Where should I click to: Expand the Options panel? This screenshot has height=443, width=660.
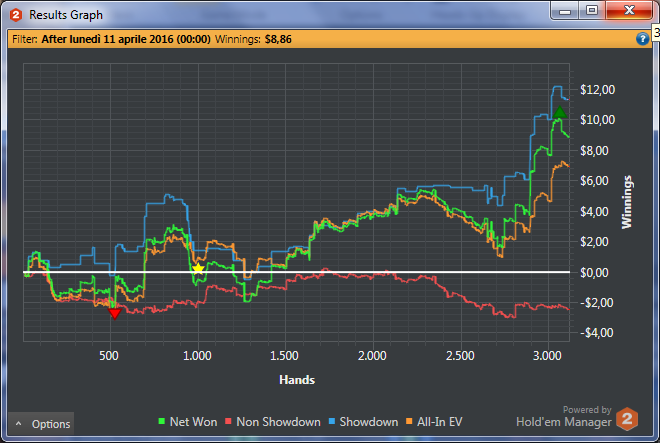[41, 424]
